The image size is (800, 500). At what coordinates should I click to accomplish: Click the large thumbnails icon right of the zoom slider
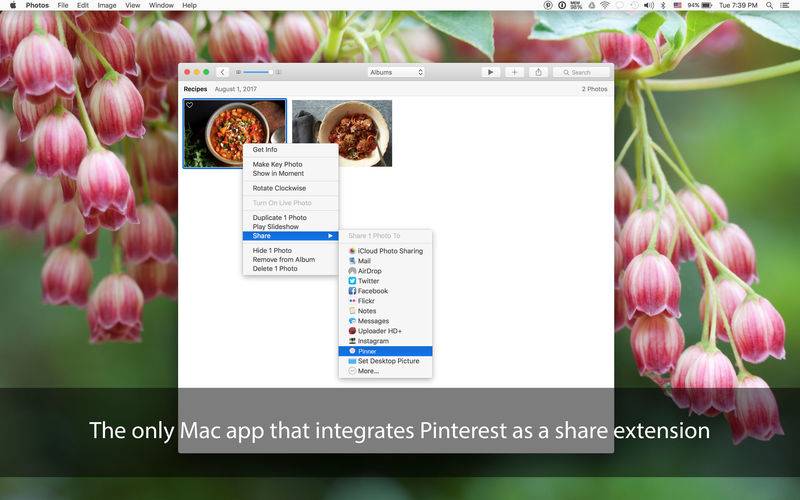click(278, 72)
